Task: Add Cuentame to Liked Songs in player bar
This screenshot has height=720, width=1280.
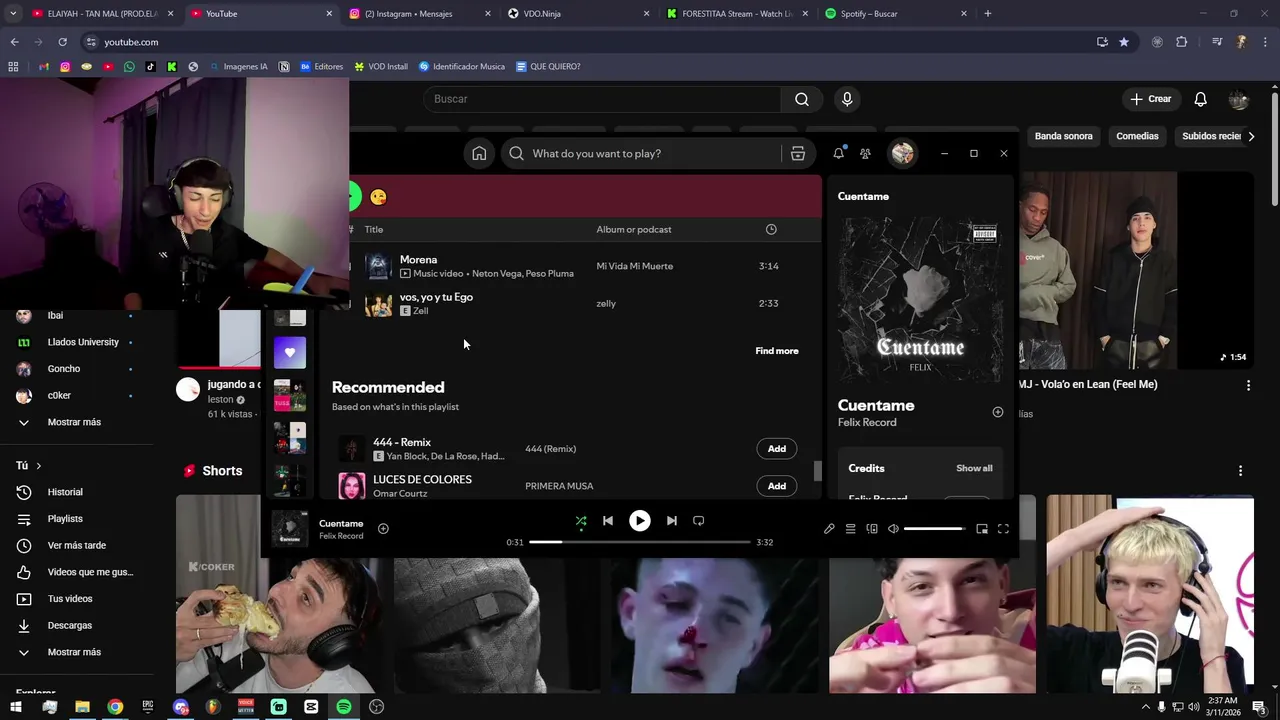Action: point(383,528)
